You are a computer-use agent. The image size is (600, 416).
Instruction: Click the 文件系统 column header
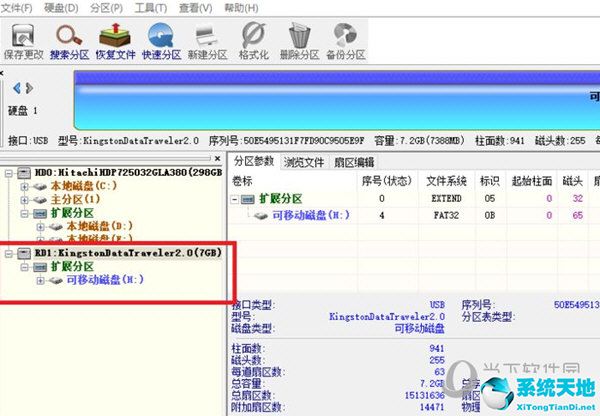pyautogui.click(x=446, y=181)
